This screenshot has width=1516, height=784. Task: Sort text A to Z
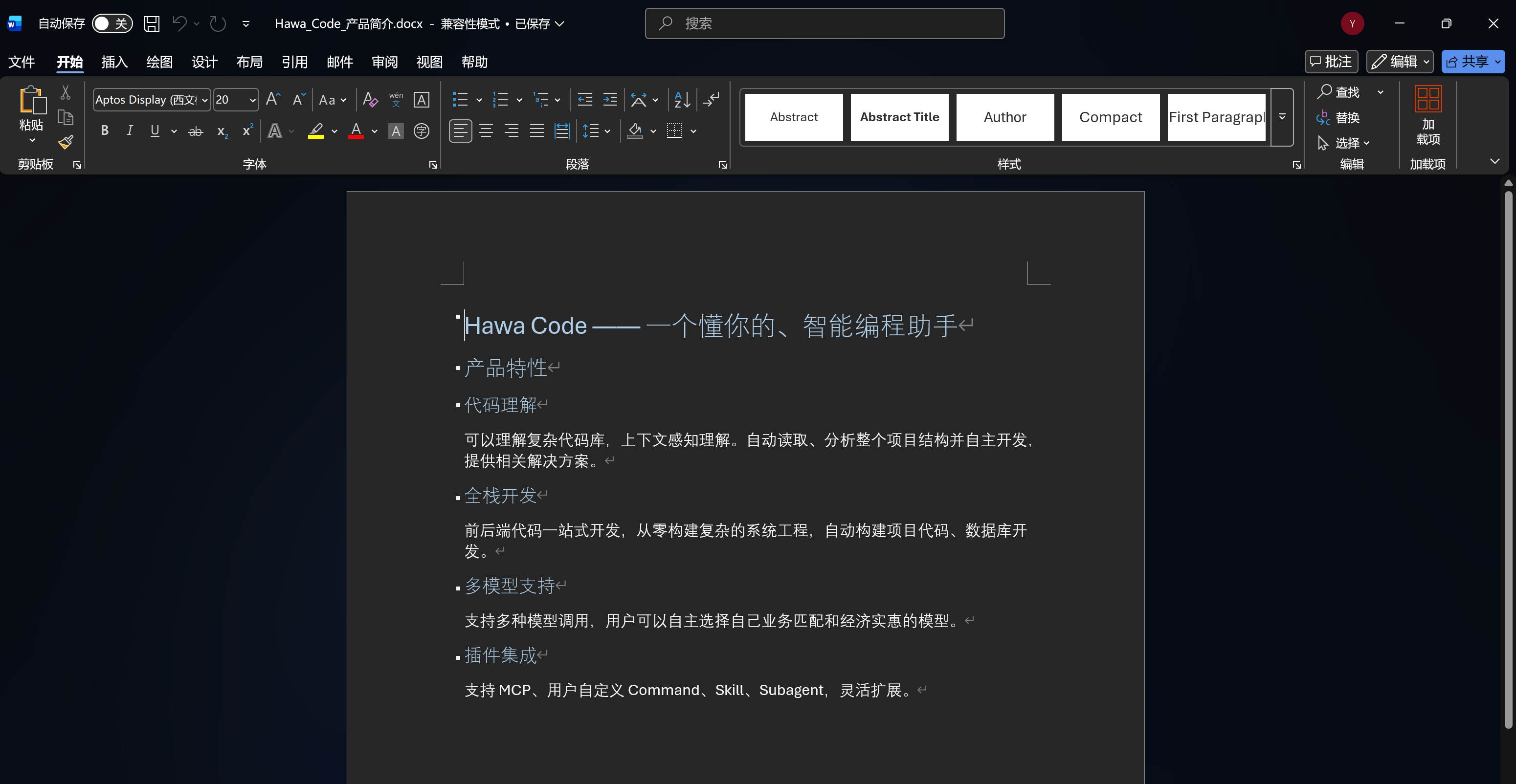(x=682, y=99)
